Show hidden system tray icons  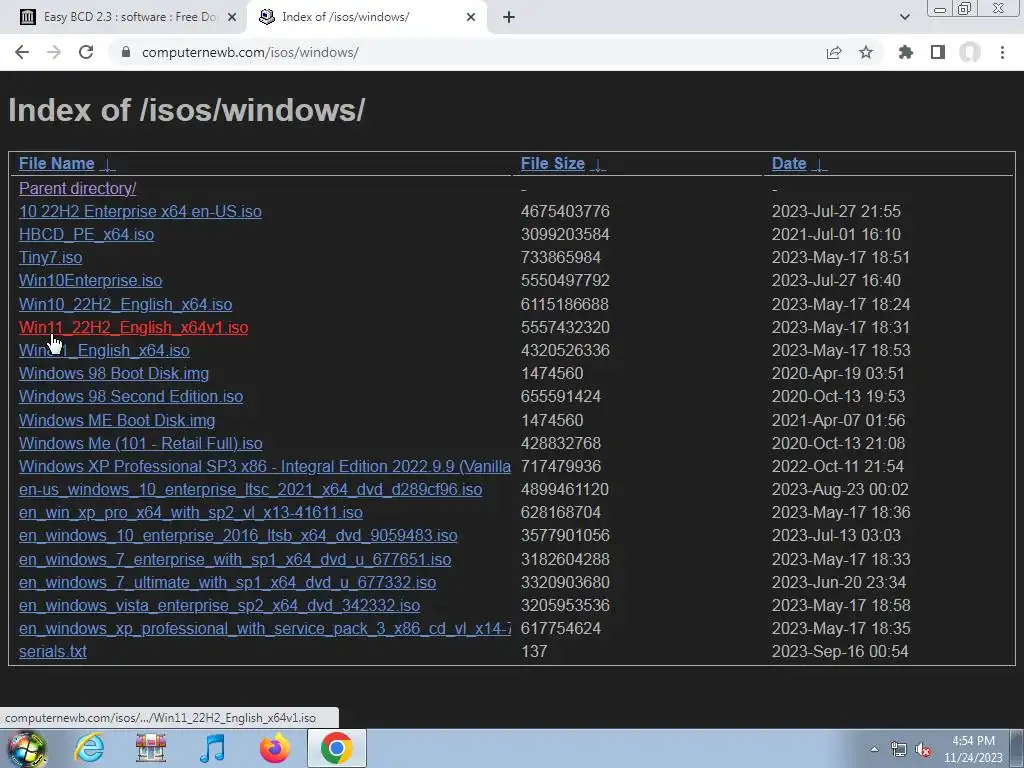(874, 749)
